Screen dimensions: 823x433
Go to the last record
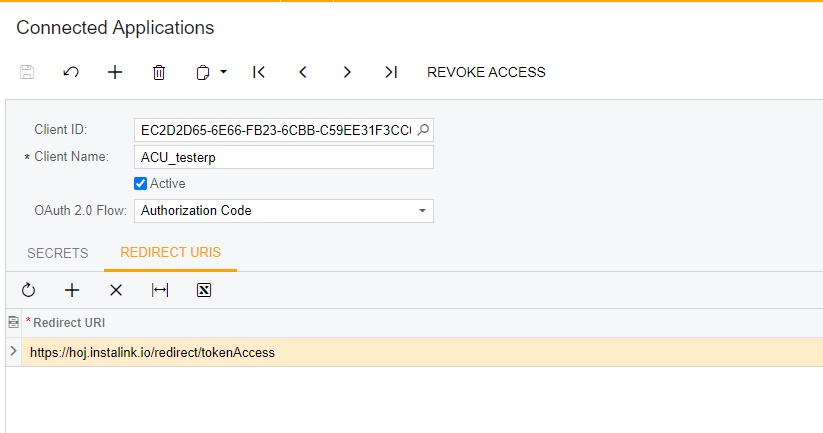[391, 72]
